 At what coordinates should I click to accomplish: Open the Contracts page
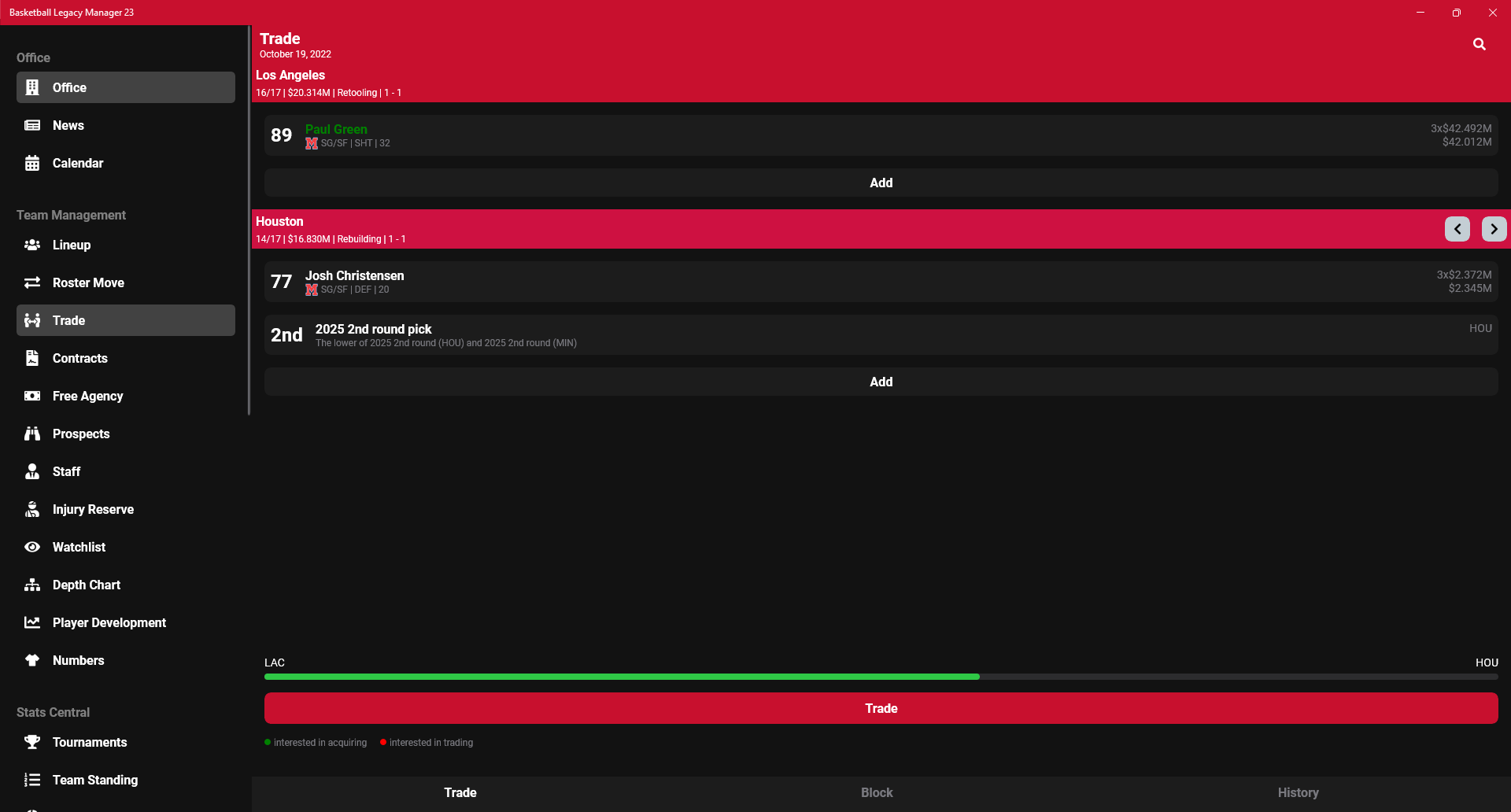click(x=126, y=358)
